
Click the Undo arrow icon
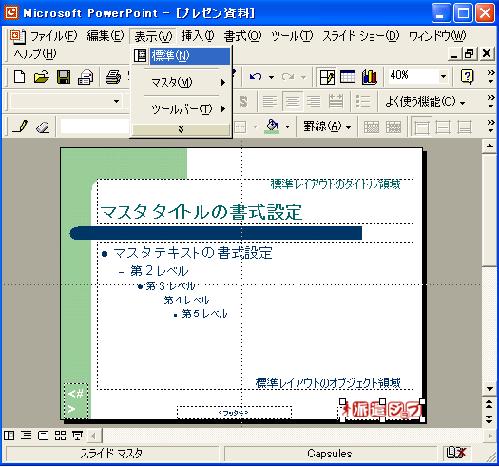click(x=256, y=77)
